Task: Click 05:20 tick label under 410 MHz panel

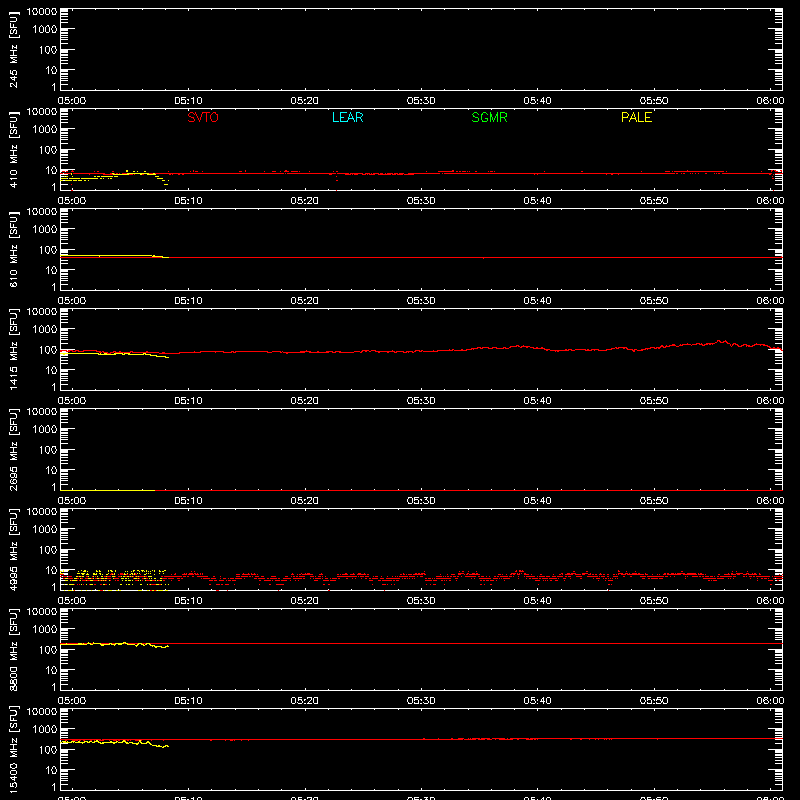Action: (305, 201)
